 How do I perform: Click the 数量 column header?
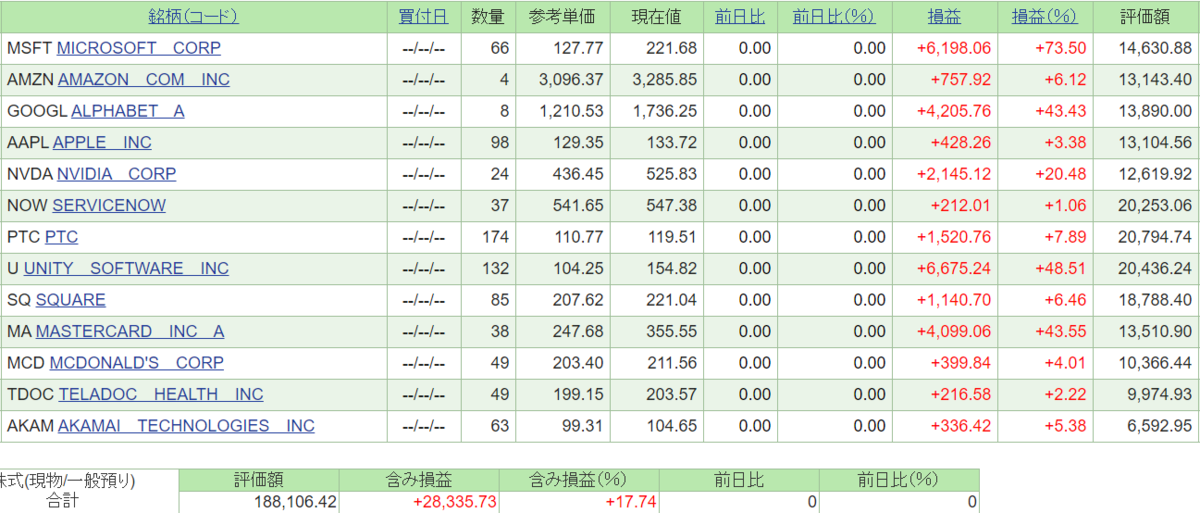click(x=488, y=16)
